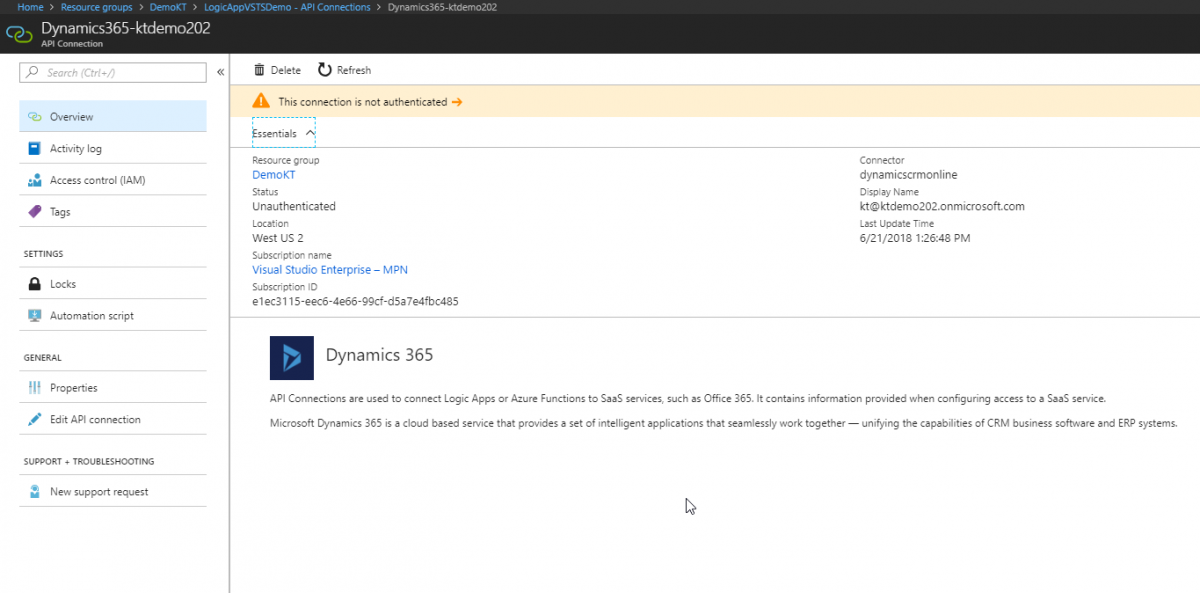Image resolution: width=1200 pixels, height=593 pixels.
Task: Select the dynamicscrmonline connector text
Action: pos(908,175)
